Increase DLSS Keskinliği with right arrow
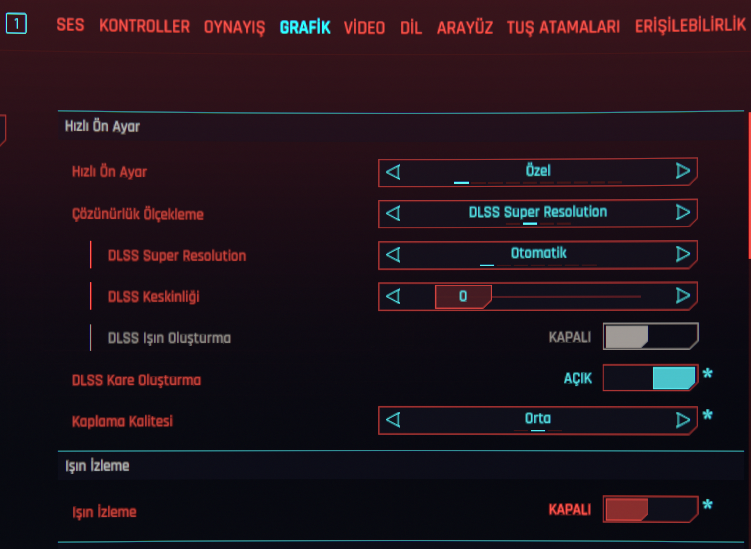 [x=683, y=296]
